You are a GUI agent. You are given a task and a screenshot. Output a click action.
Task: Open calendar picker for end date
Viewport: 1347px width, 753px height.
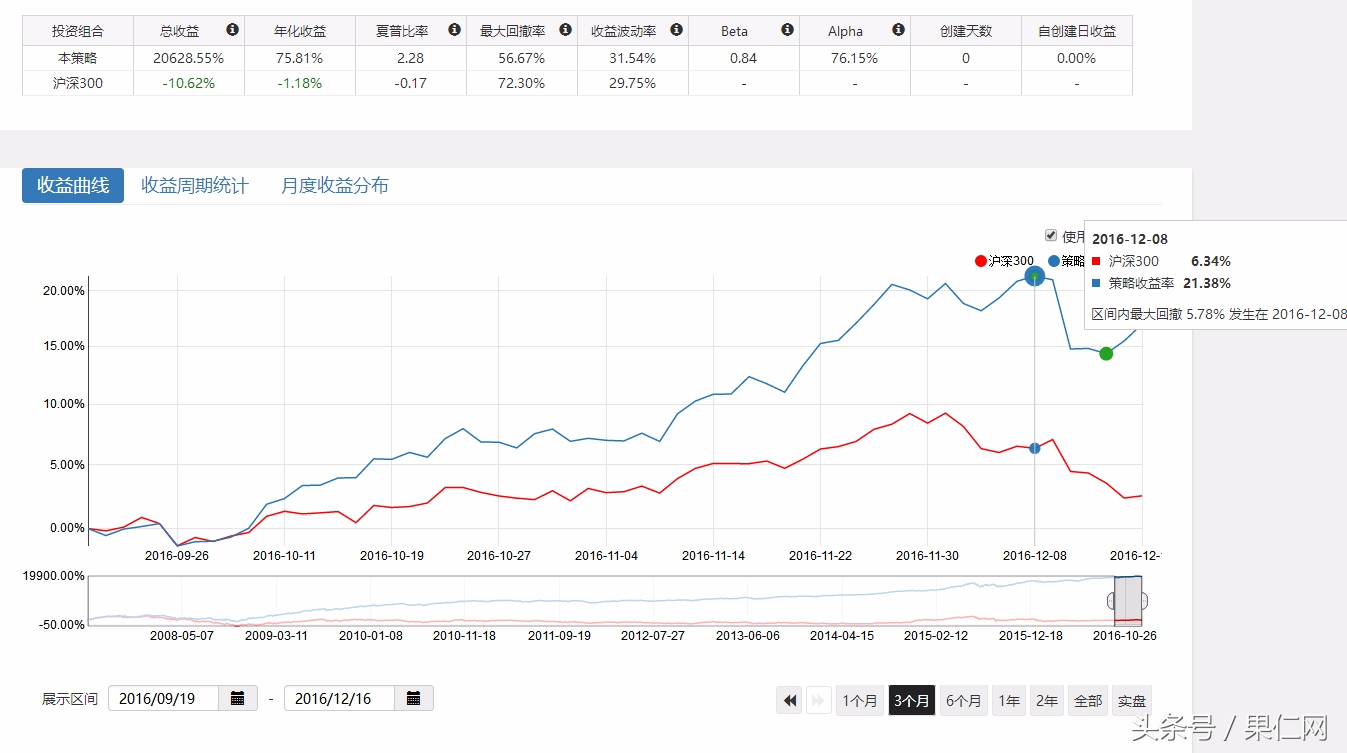pos(414,698)
